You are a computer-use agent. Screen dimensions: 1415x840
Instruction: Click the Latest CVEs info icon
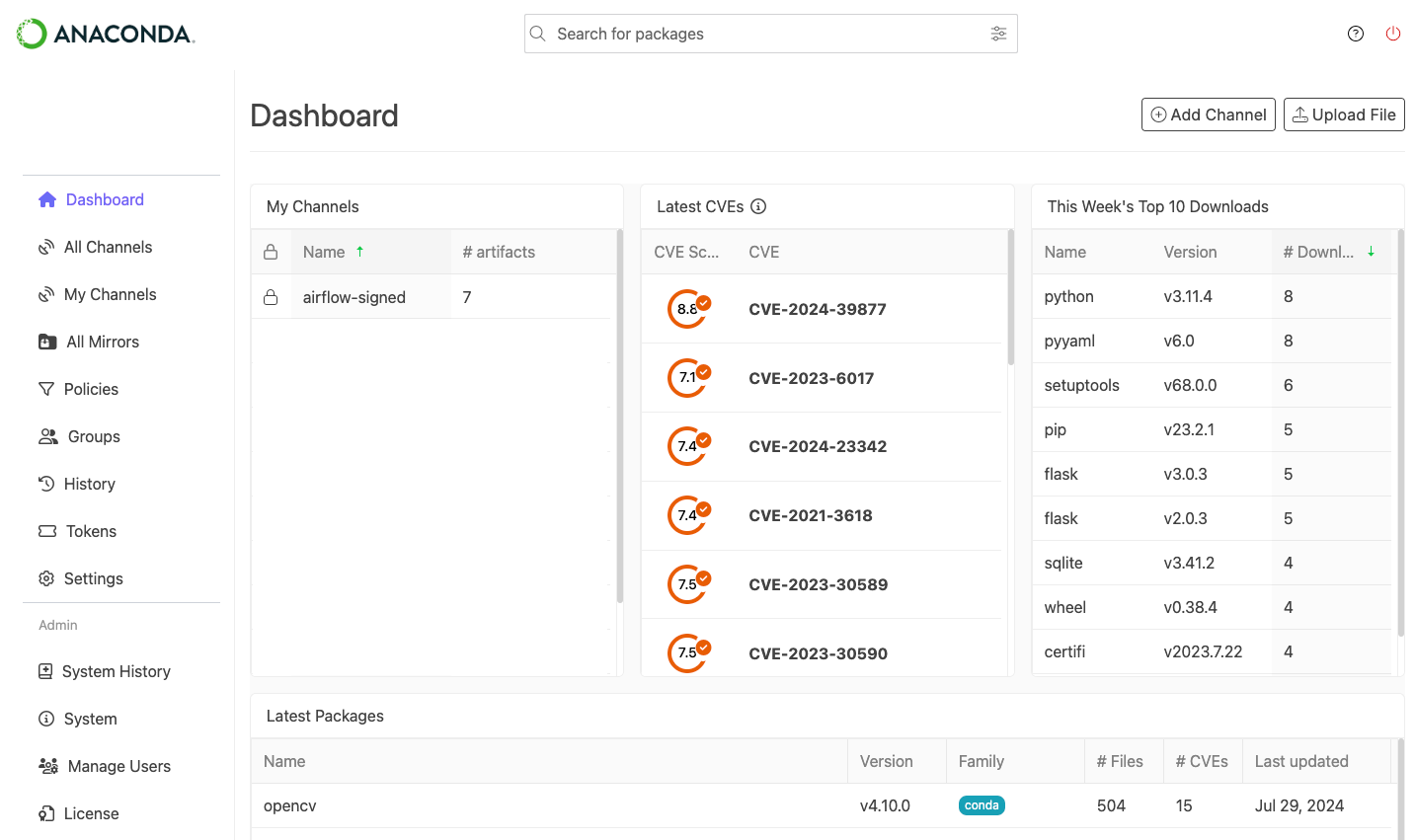[x=758, y=206]
